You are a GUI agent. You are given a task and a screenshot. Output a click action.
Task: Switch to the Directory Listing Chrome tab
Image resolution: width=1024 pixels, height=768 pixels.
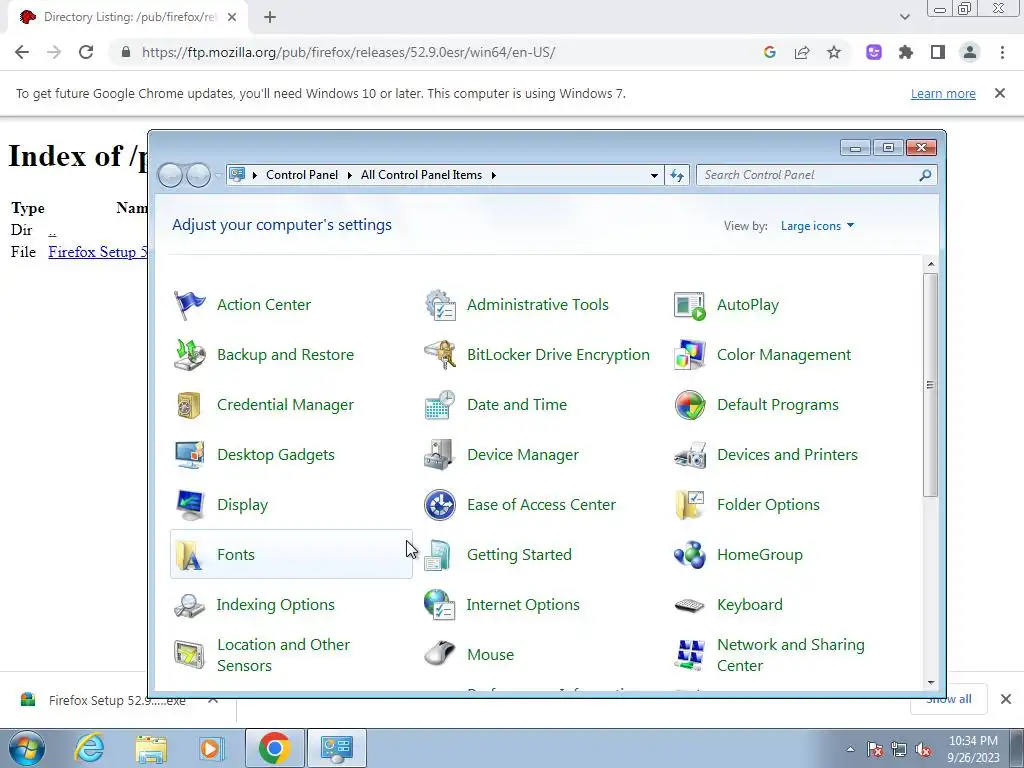click(x=128, y=17)
